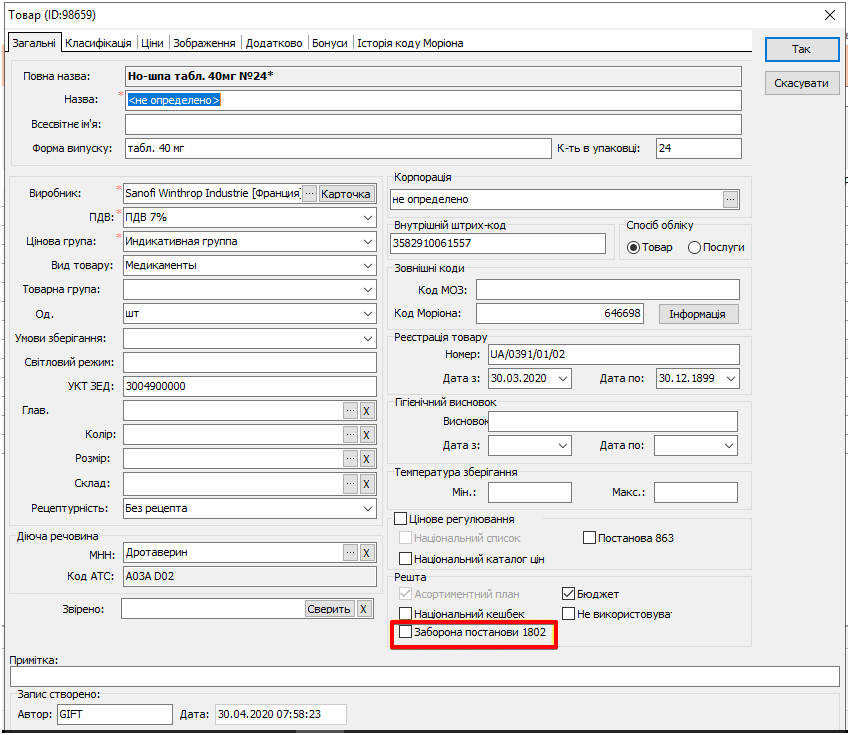Toggle the Національний кешбек checkbox
The image size is (850, 735).
(x=405, y=614)
